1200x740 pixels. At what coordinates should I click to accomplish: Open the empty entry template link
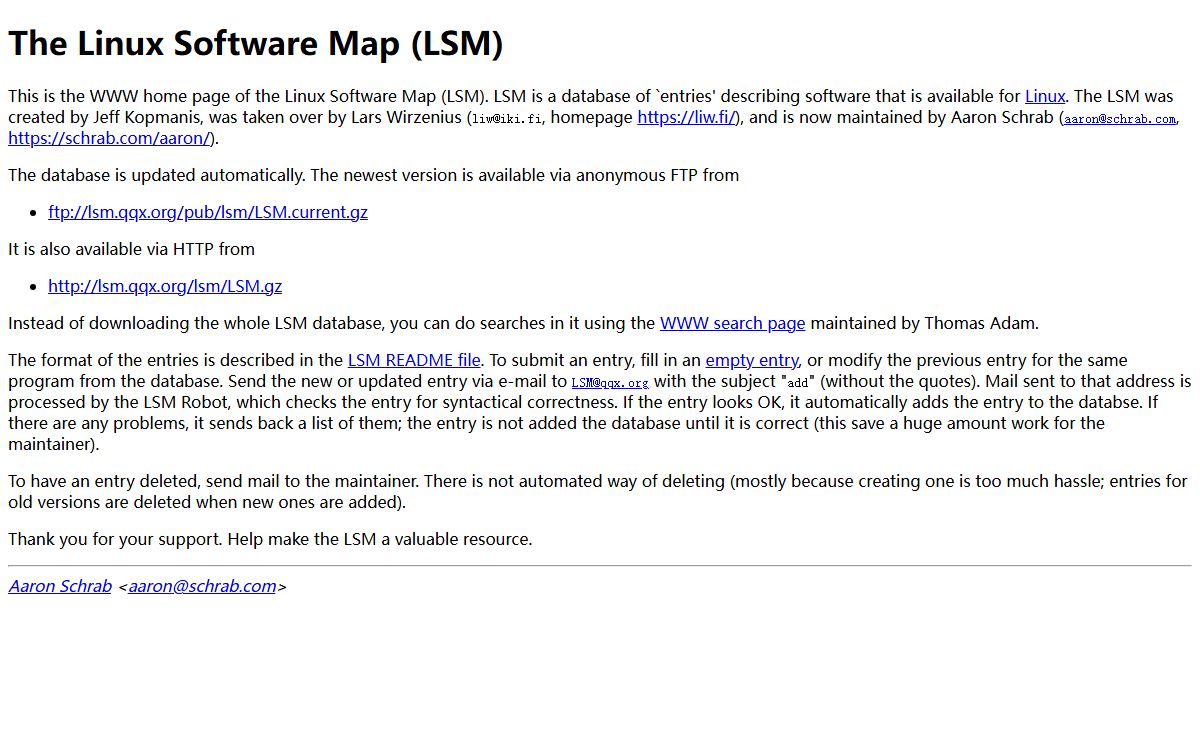tap(751, 360)
